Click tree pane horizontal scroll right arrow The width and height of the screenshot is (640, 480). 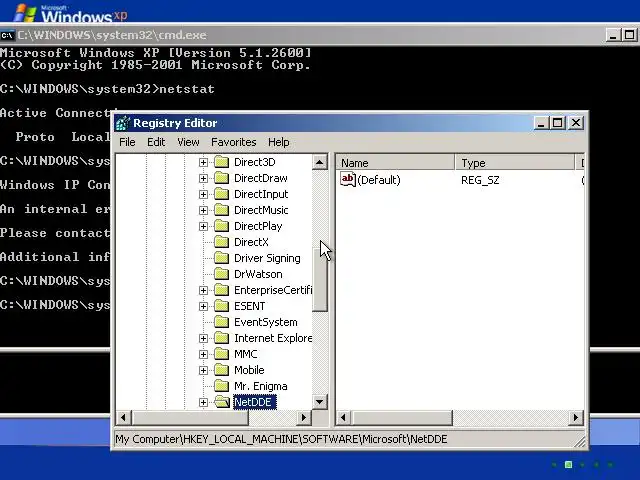[303, 418]
